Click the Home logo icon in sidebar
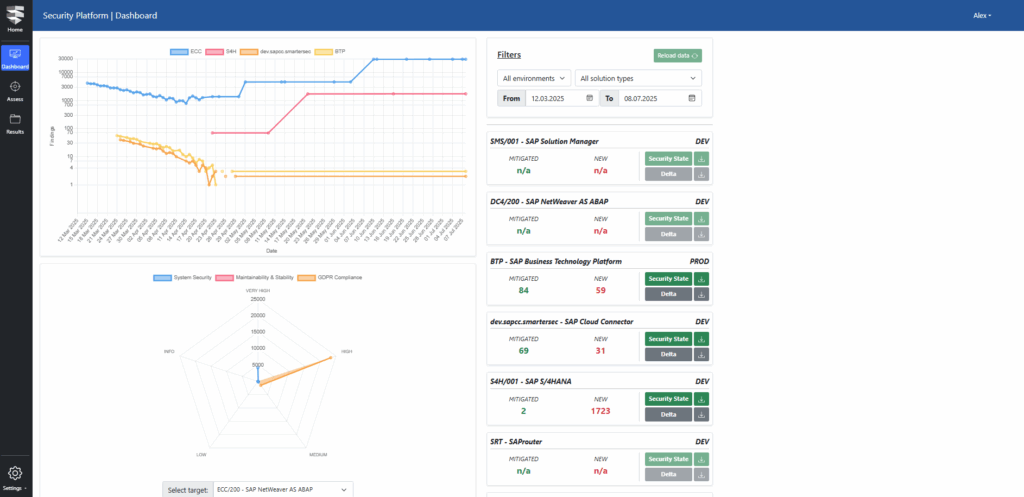This screenshot has width=1024, height=497. (15, 14)
